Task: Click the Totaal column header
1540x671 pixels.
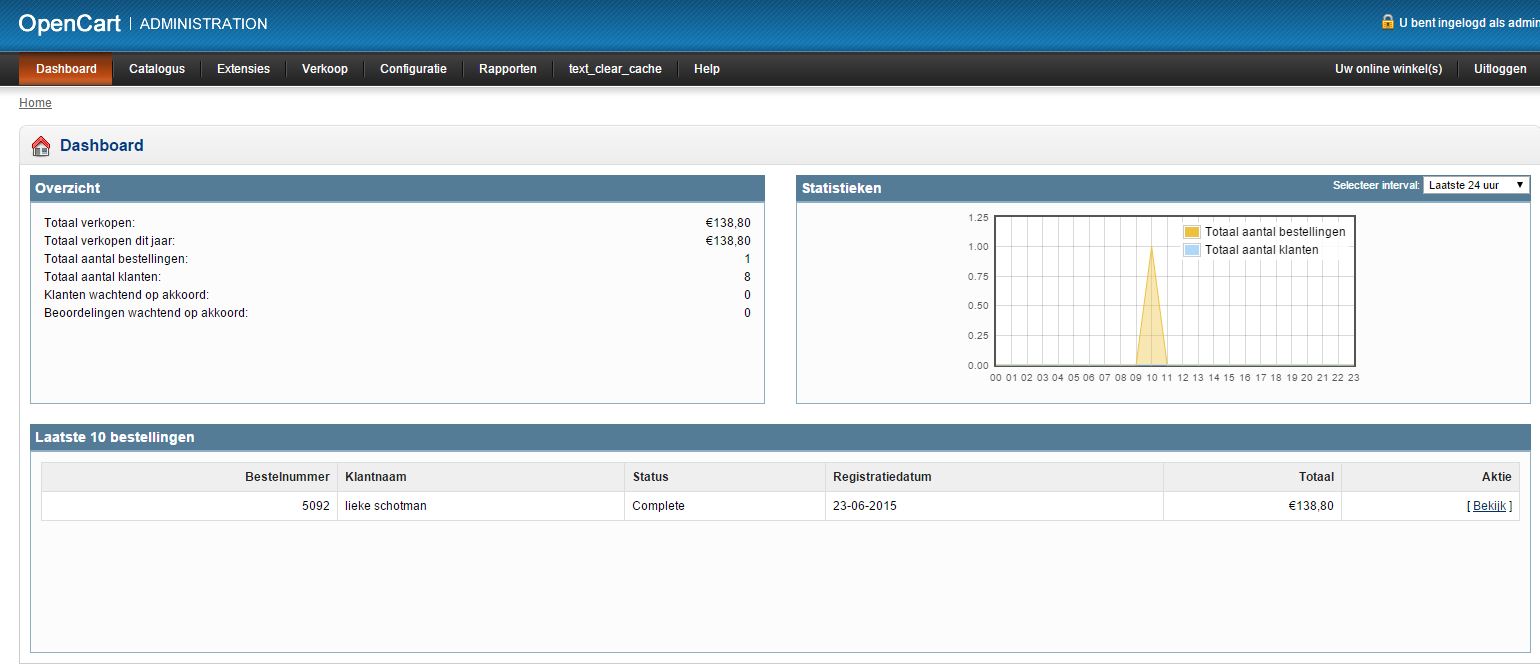Action: pyautogui.click(x=1252, y=477)
